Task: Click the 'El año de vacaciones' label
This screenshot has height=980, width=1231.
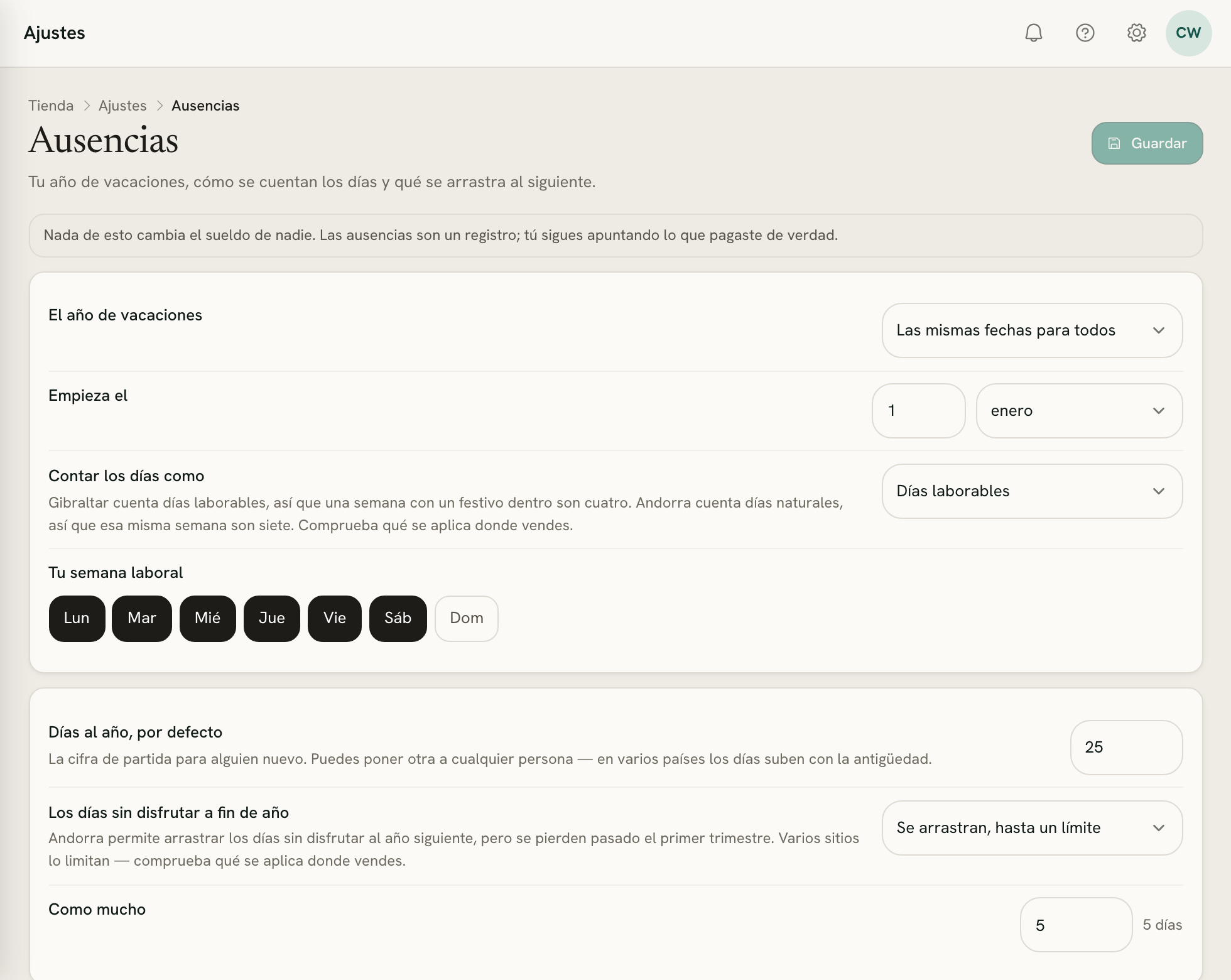Action: pos(125,315)
